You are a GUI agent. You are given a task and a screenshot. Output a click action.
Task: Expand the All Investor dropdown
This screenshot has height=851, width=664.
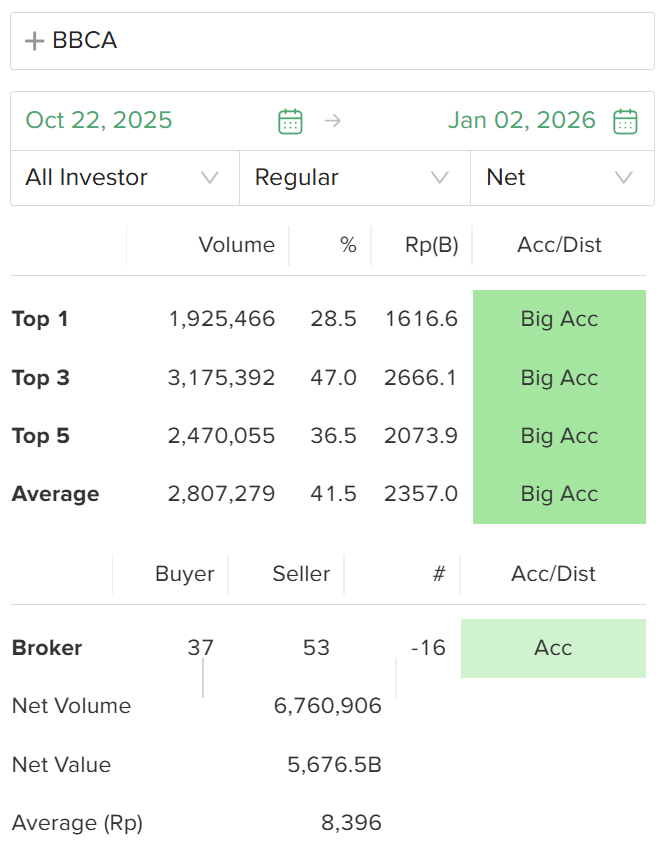tap(124, 178)
